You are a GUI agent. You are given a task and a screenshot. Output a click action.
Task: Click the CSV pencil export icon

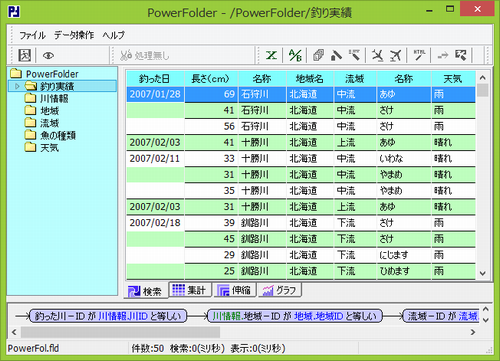pos(354,55)
